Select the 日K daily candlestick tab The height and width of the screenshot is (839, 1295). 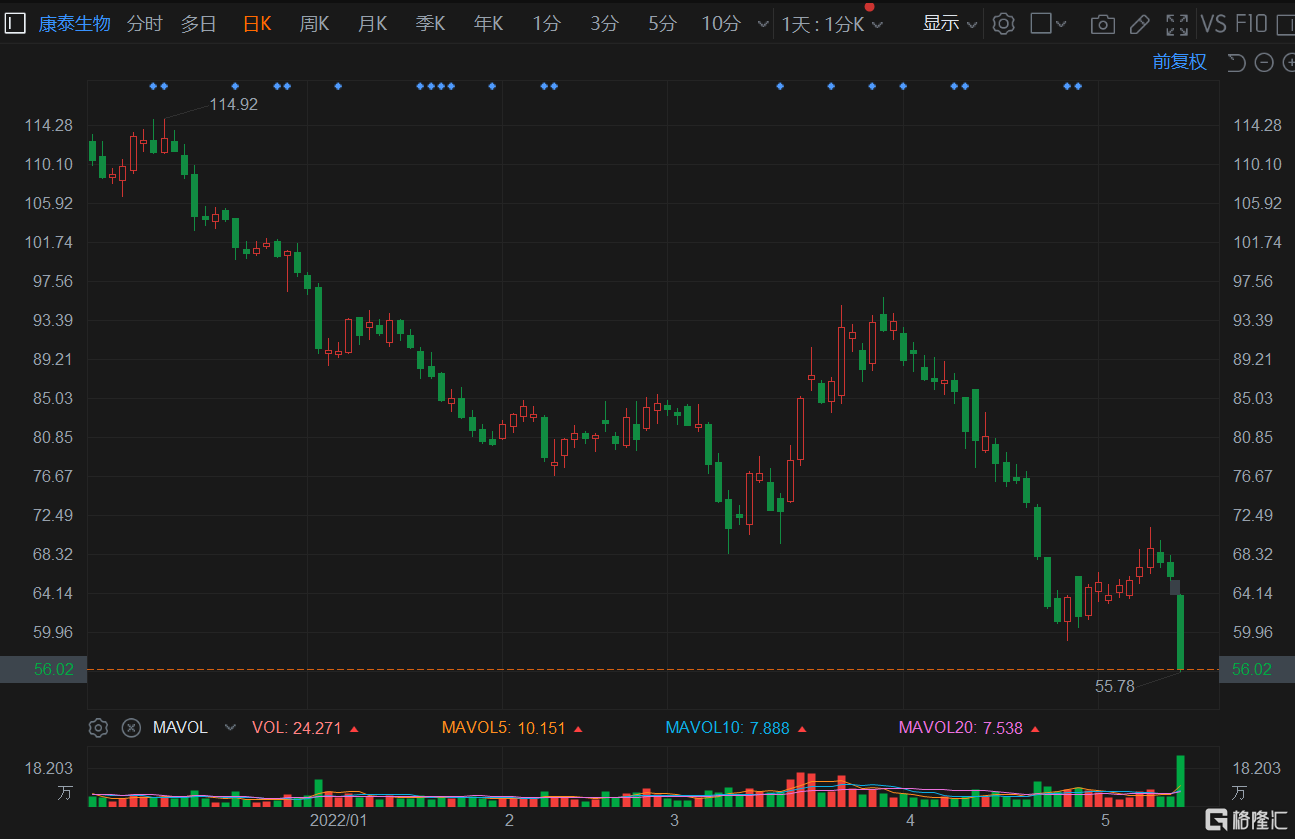coord(257,23)
